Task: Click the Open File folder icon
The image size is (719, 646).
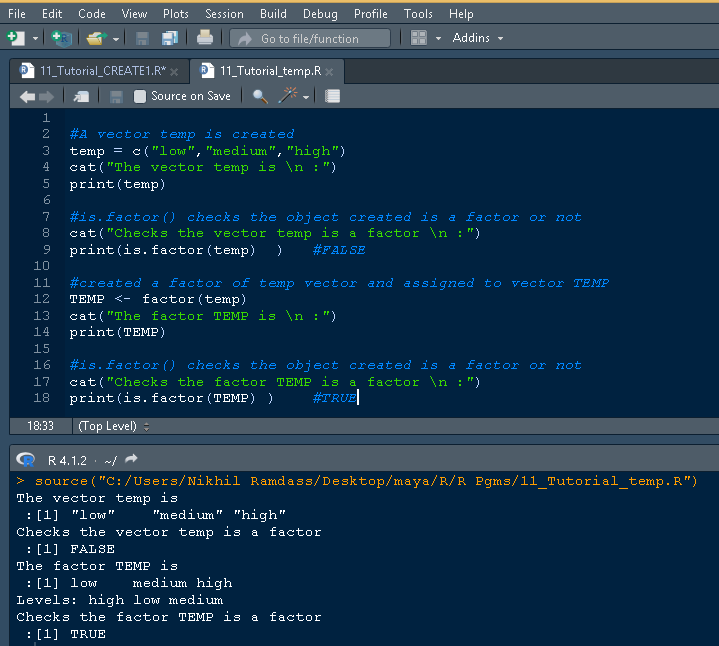Action: 96,38
